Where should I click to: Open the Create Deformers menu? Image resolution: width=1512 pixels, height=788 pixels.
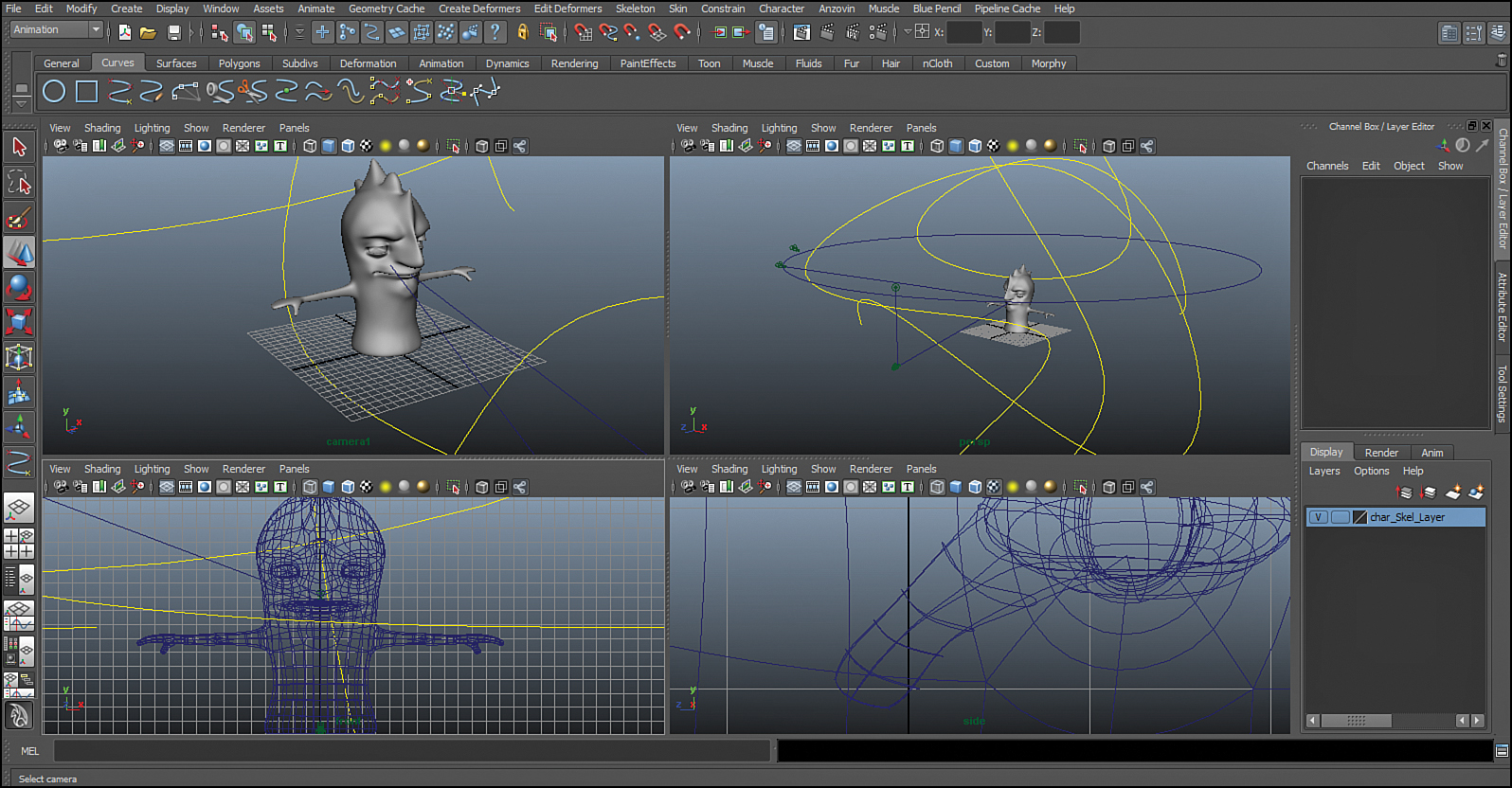[479, 9]
